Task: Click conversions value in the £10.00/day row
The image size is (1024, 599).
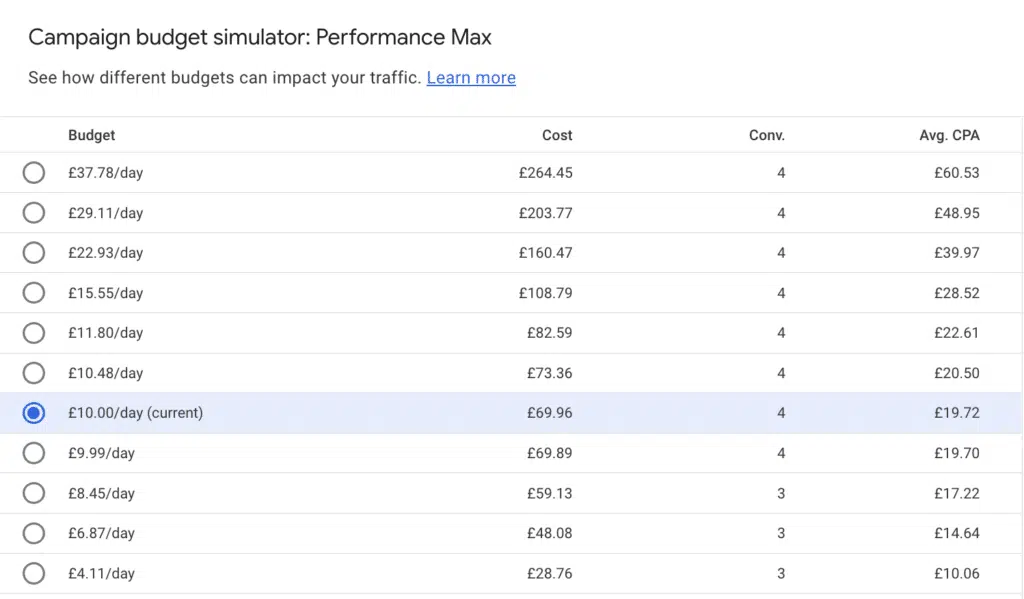Action: [x=781, y=413]
